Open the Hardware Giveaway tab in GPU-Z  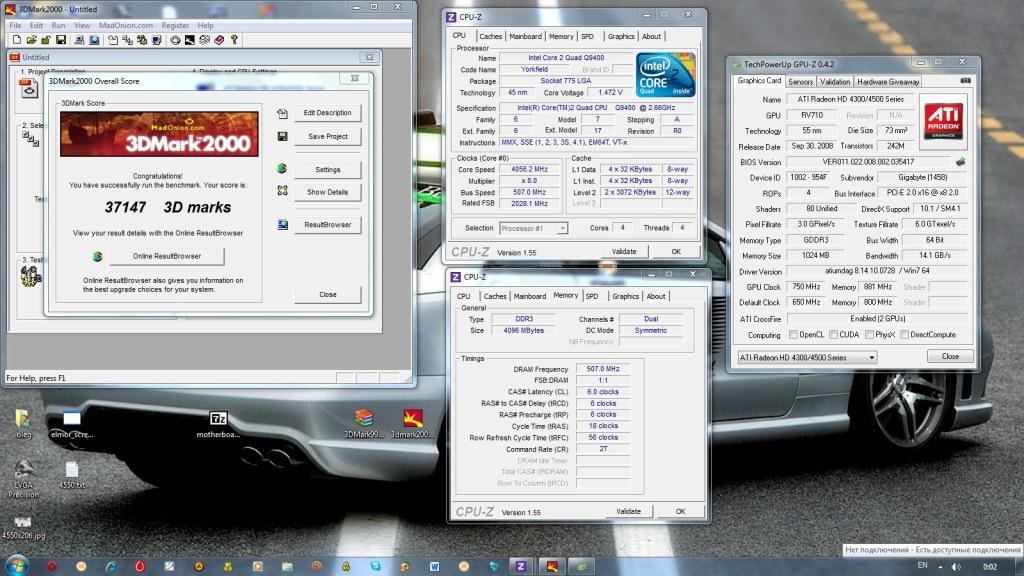(x=888, y=82)
